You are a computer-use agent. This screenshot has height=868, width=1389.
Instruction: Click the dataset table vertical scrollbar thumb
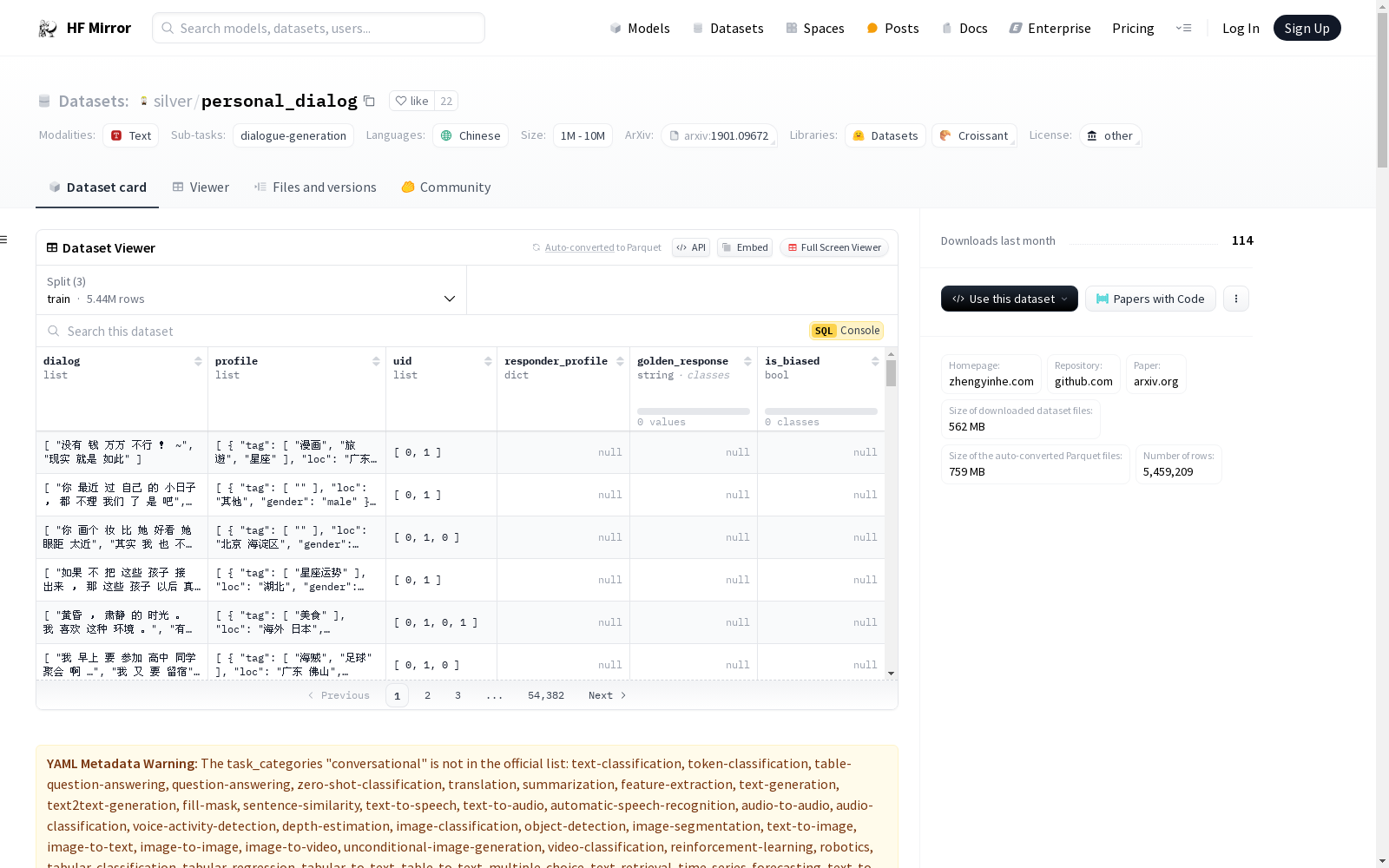(892, 374)
